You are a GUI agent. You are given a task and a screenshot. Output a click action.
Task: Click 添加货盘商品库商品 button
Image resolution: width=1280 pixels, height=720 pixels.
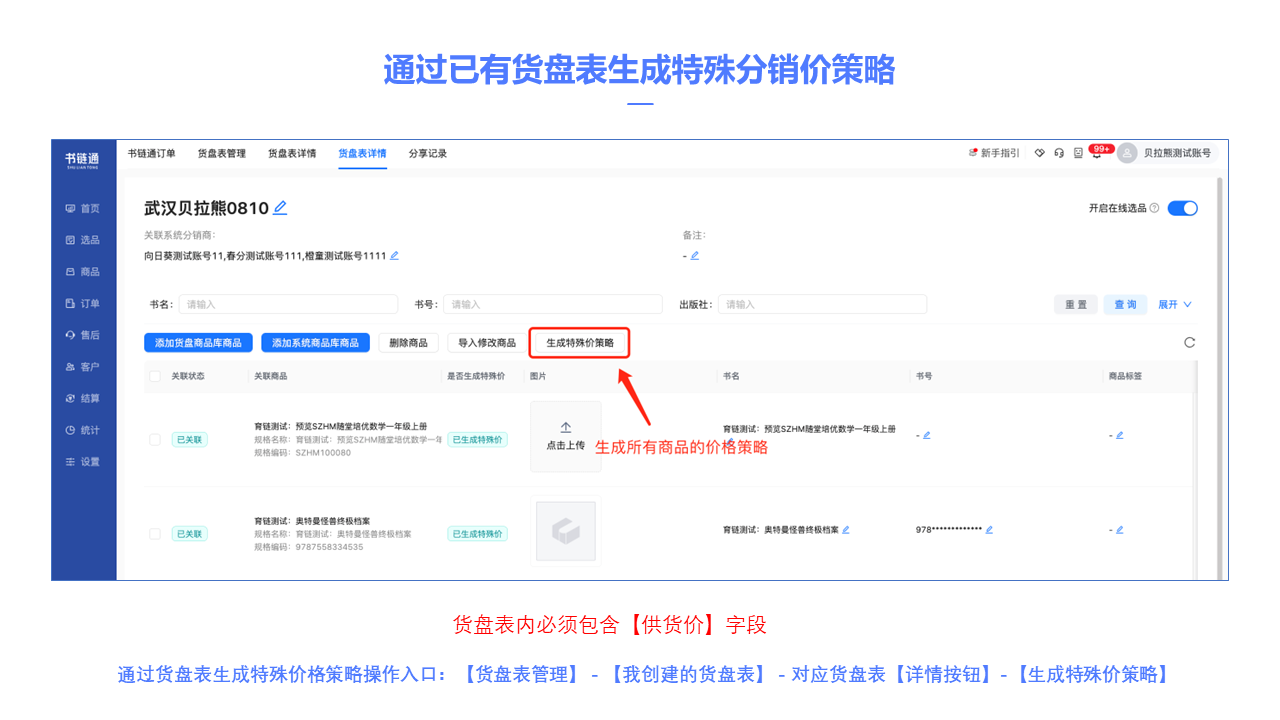(198, 343)
